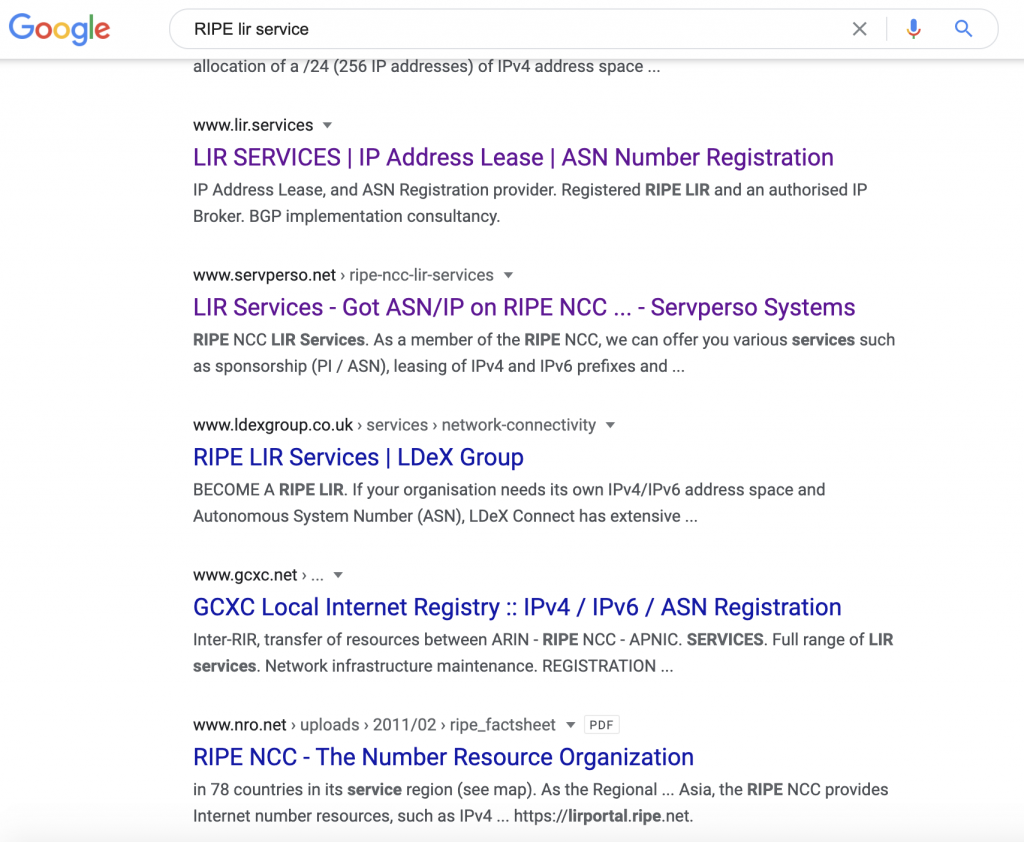Expand the dropdown arrow beside www.gcxc.net
The height and width of the screenshot is (842, 1024).
(338, 575)
